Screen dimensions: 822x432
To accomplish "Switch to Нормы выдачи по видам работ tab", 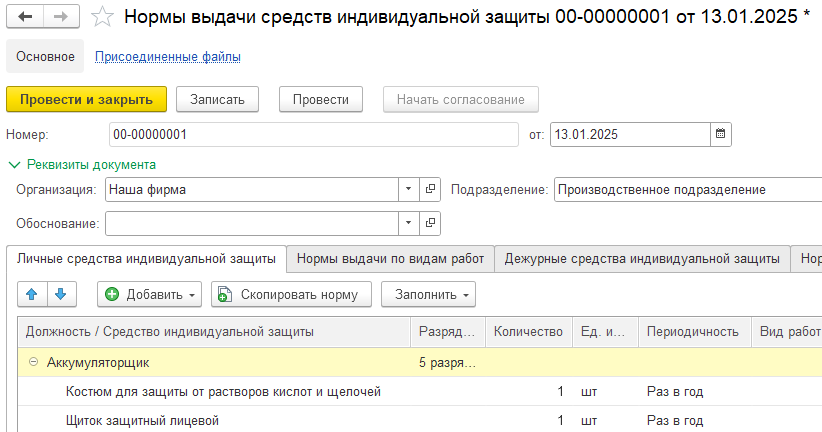I will point(390,259).
